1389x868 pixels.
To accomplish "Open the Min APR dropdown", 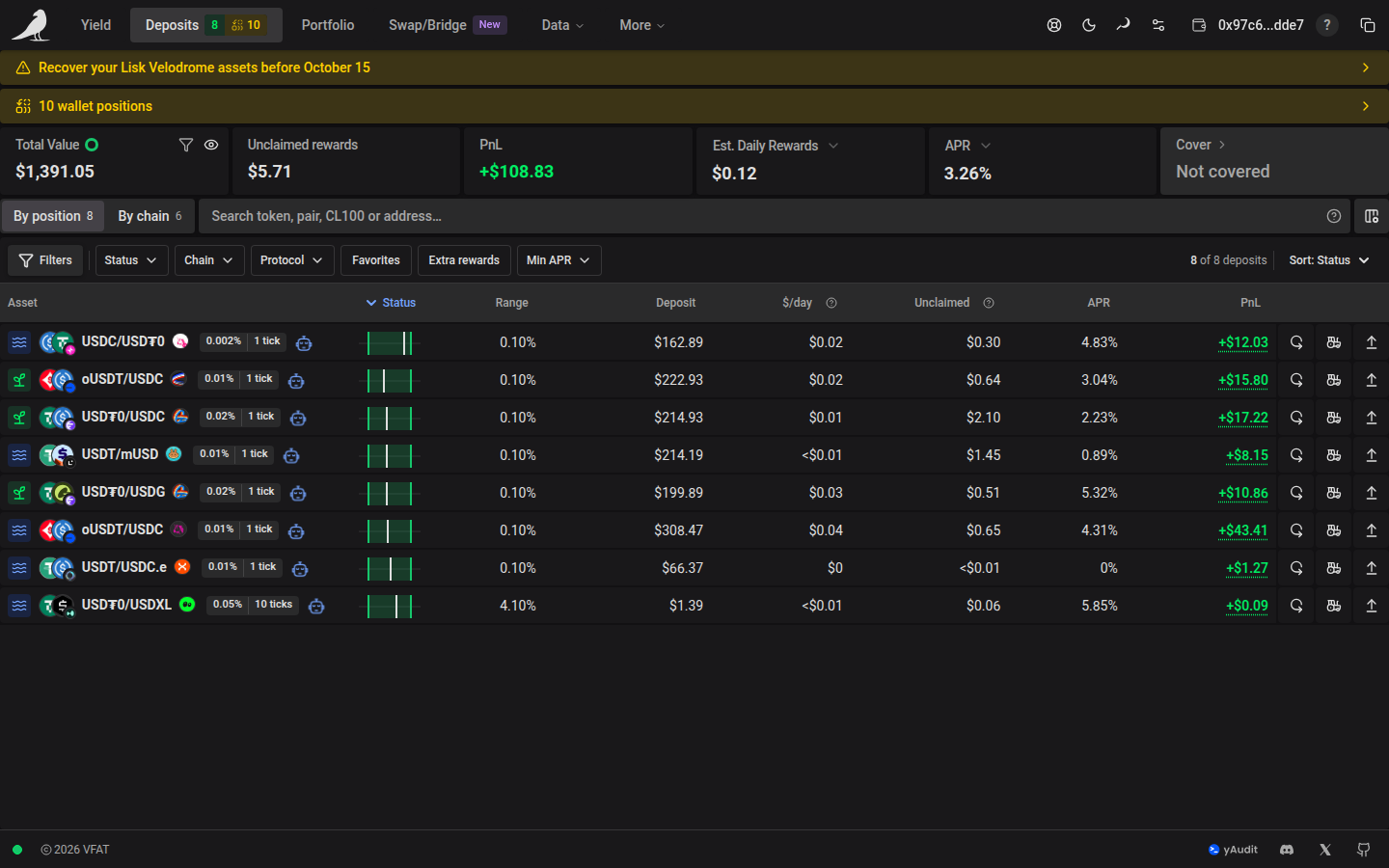I will click(559, 260).
